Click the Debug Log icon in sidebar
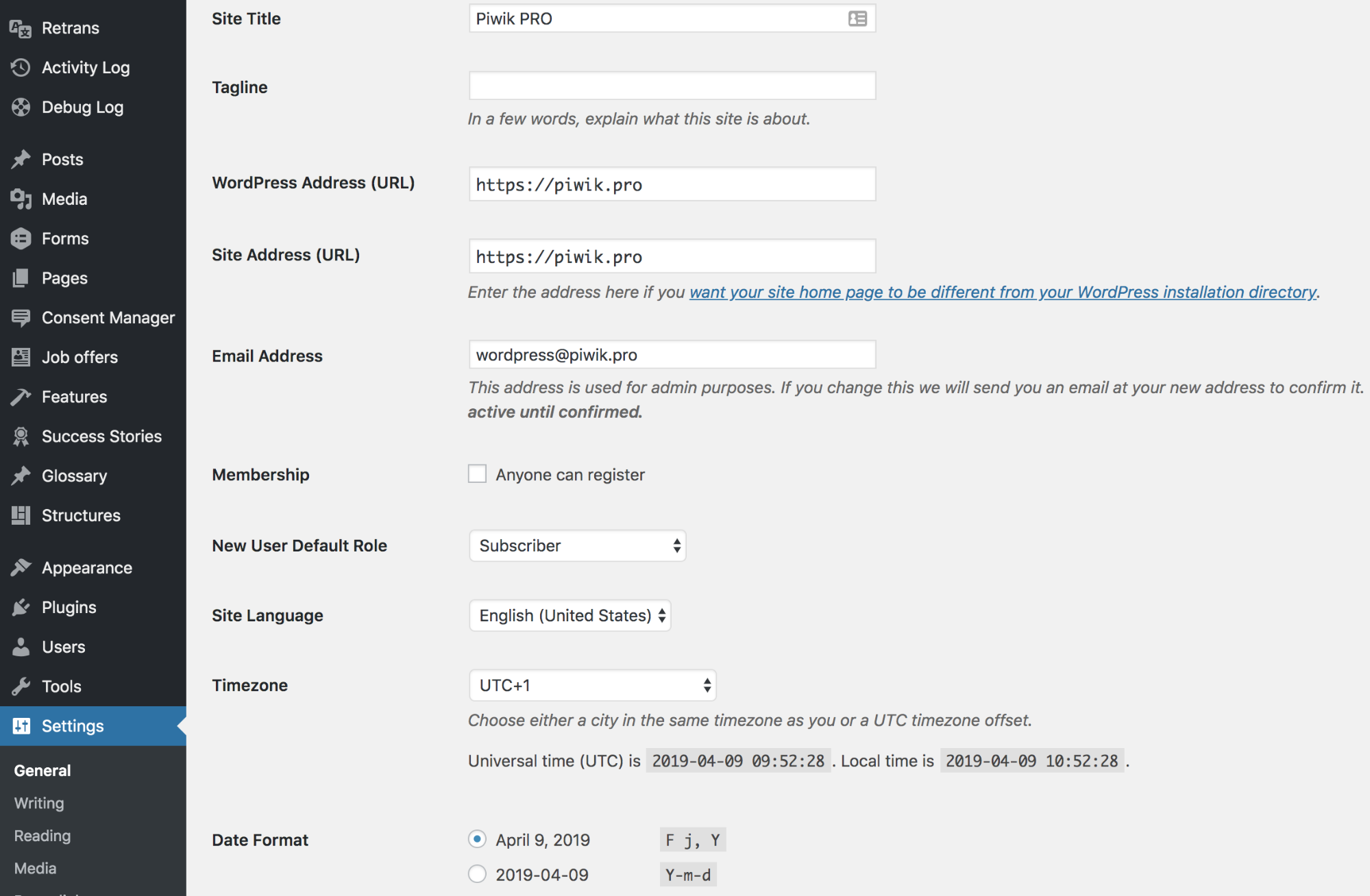The height and width of the screenshot is (896, 1370). [x=21, y=108]
